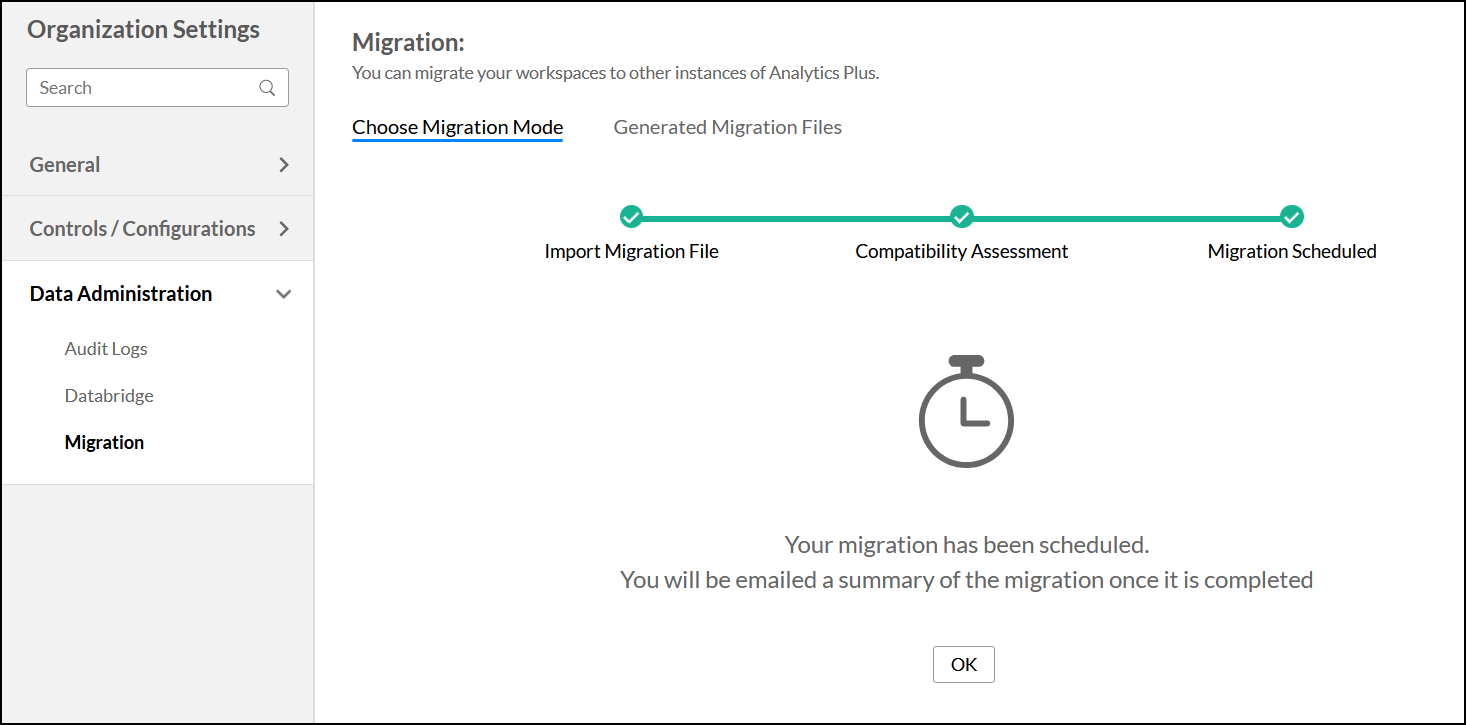
Task: Select the Compatibility Assessment step checkmark
Action: (x=961, y=216)
